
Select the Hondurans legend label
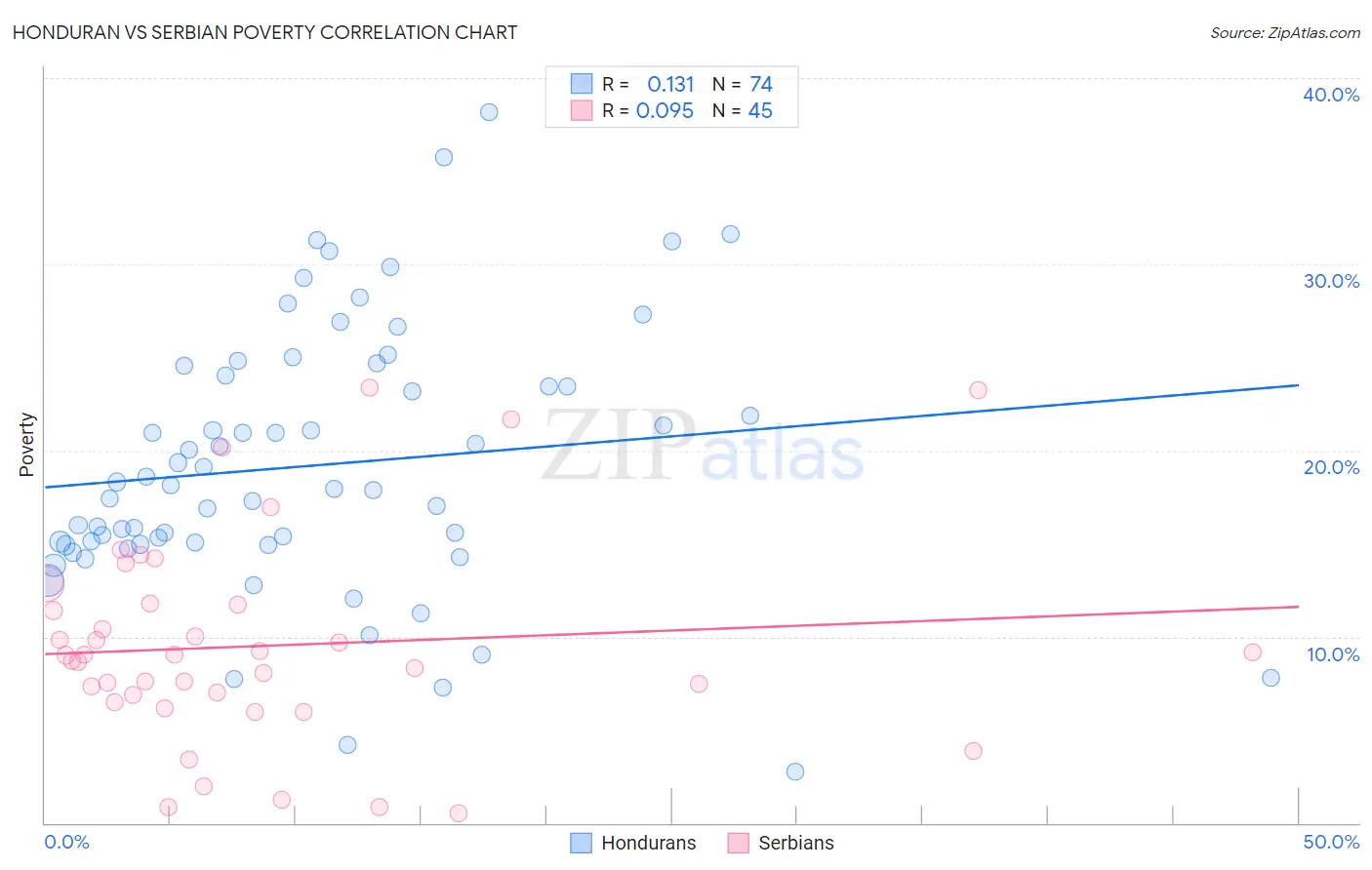pos(649,843)
